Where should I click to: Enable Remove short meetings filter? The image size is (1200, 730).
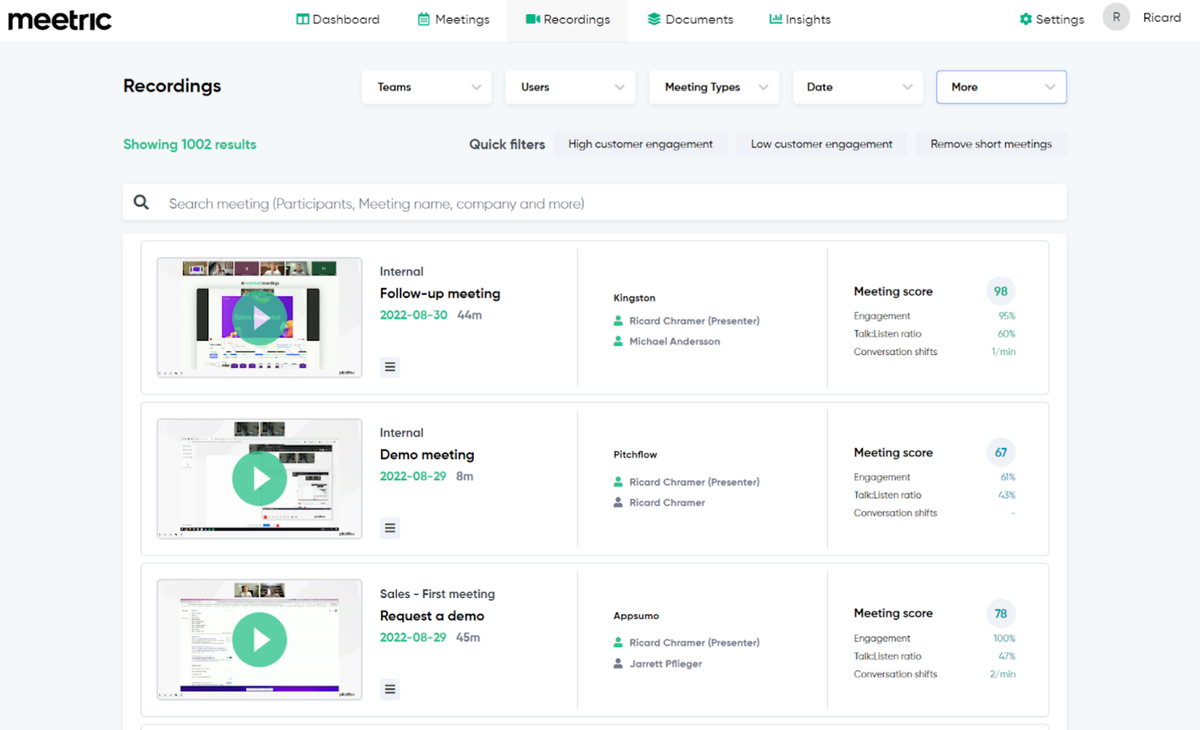coord(991,144)
